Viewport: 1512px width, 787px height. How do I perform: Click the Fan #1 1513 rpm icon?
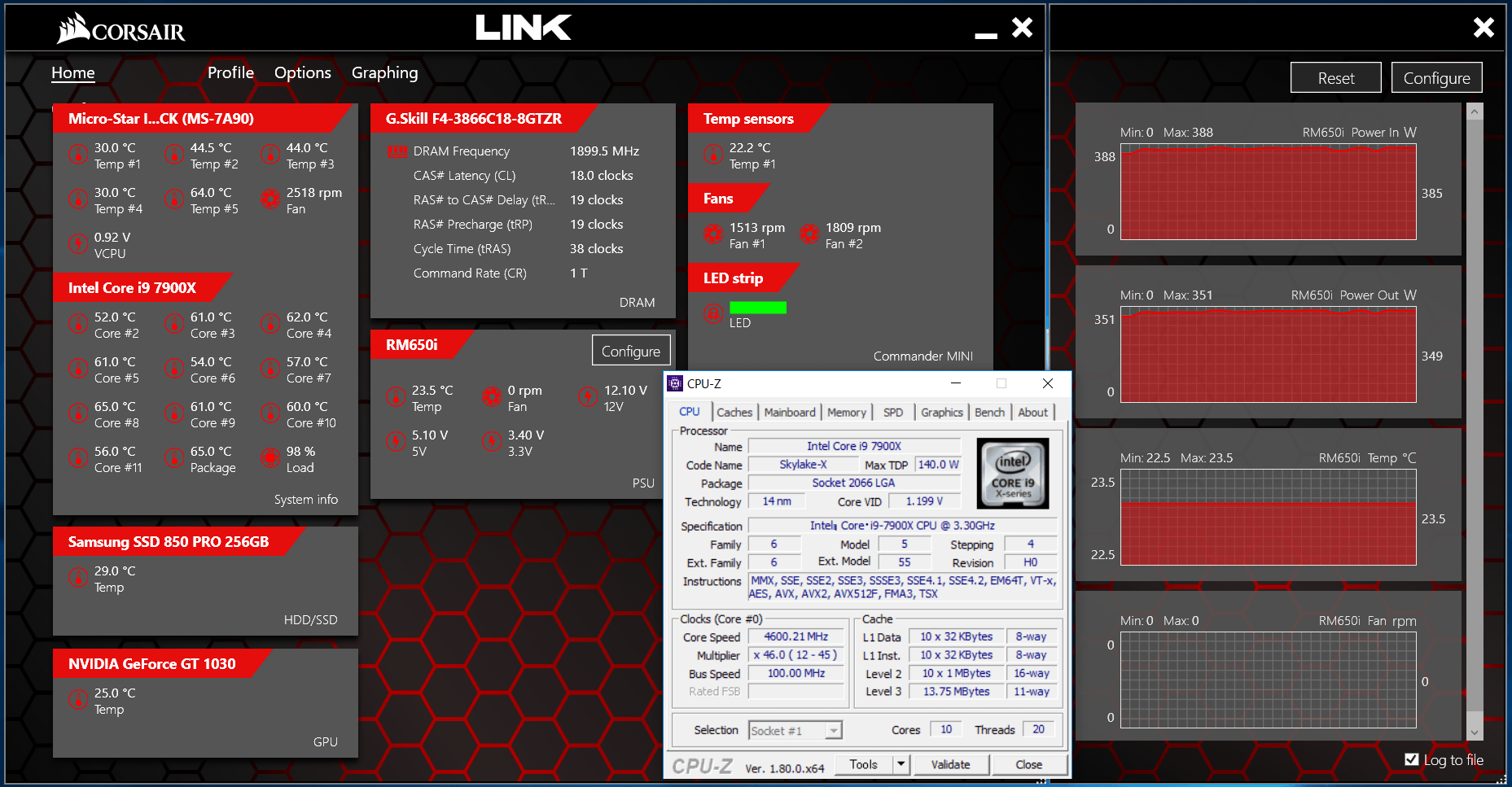[712, 234]
